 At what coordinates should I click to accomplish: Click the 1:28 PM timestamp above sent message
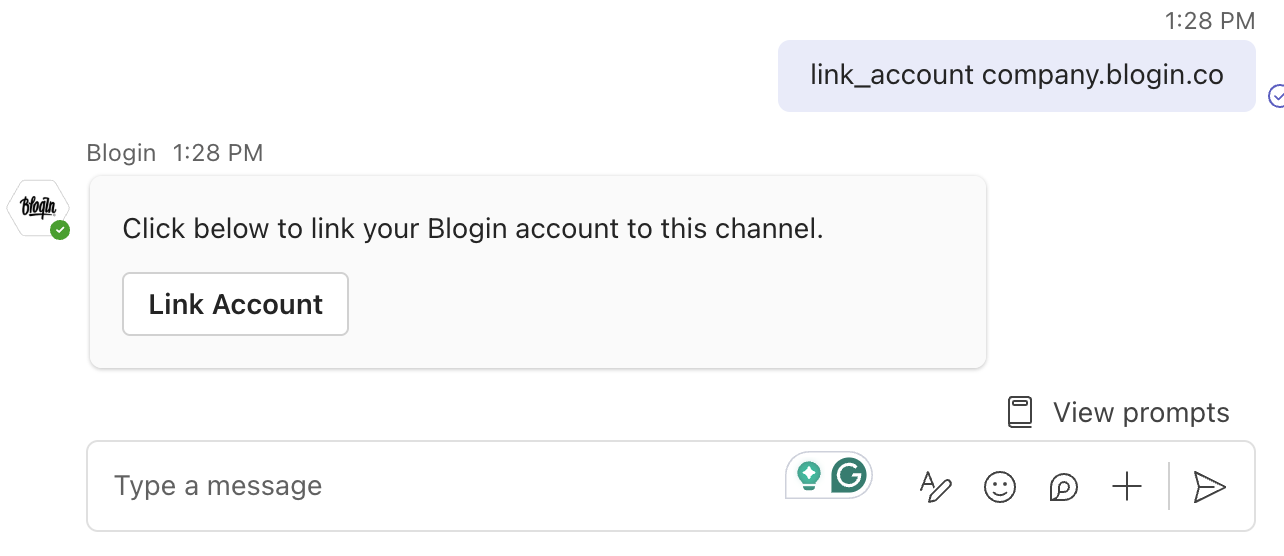[x=1209, y=20]
